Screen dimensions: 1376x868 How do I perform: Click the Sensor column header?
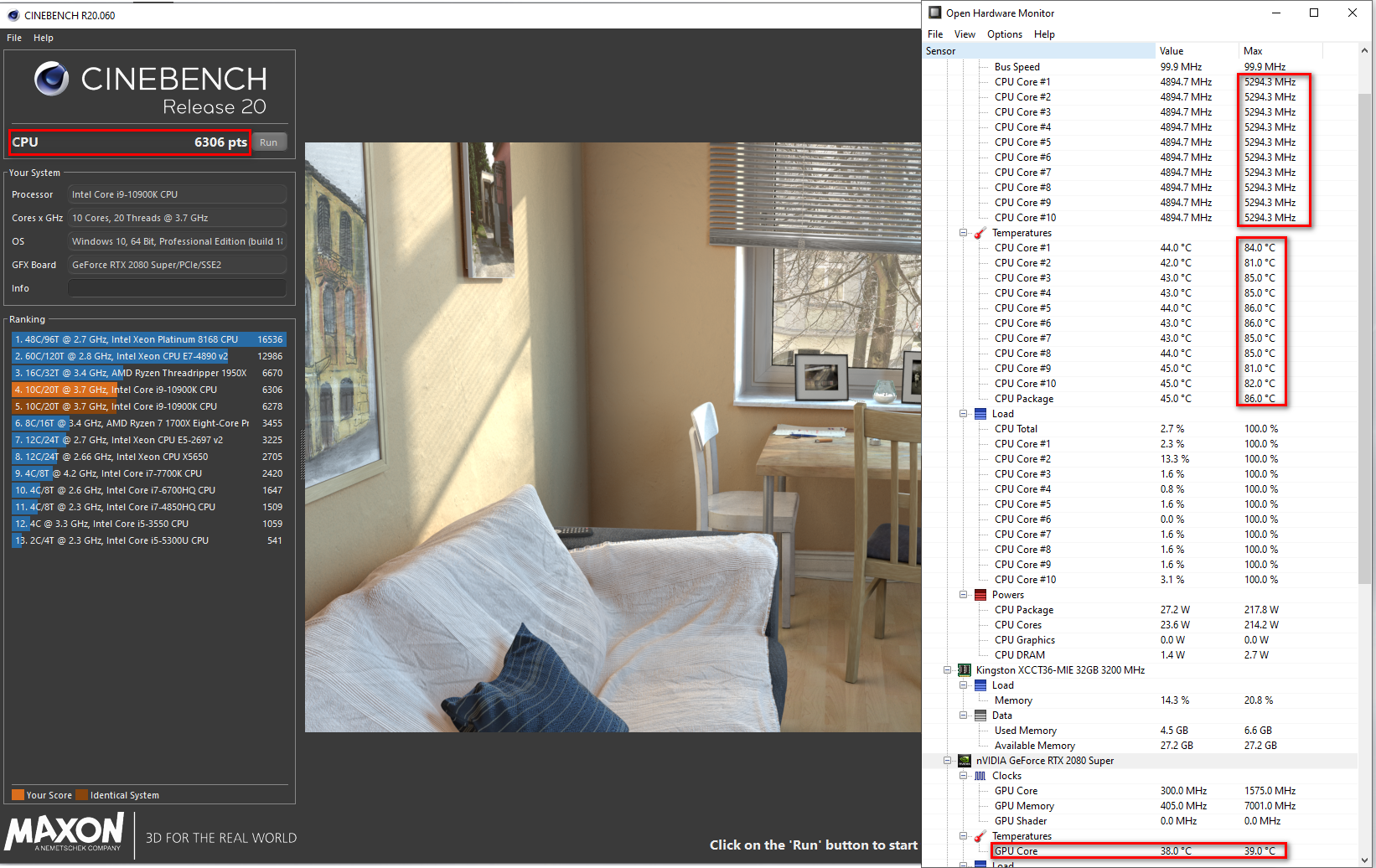1039,51
